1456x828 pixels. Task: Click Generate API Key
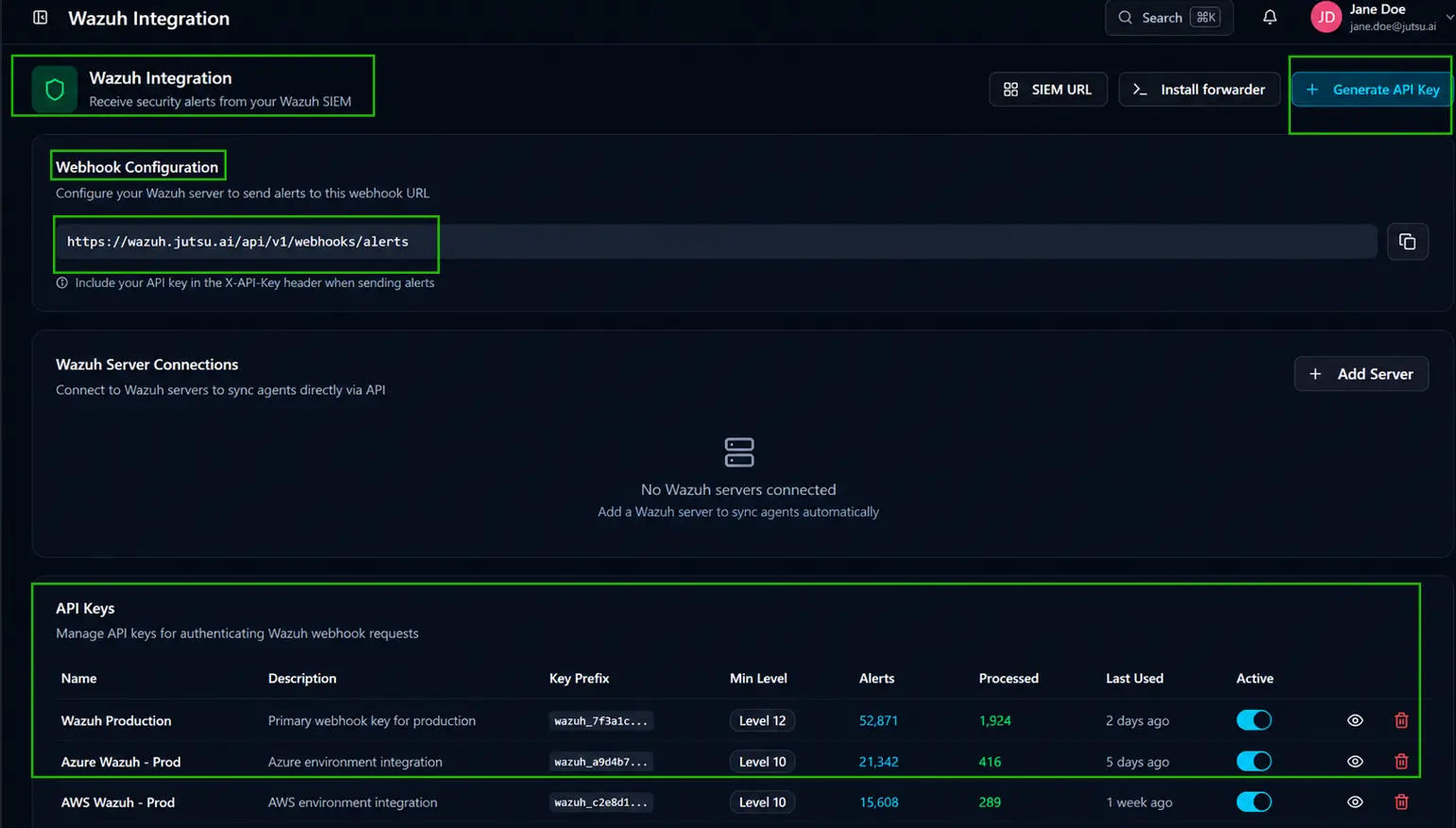point(1372,90)
